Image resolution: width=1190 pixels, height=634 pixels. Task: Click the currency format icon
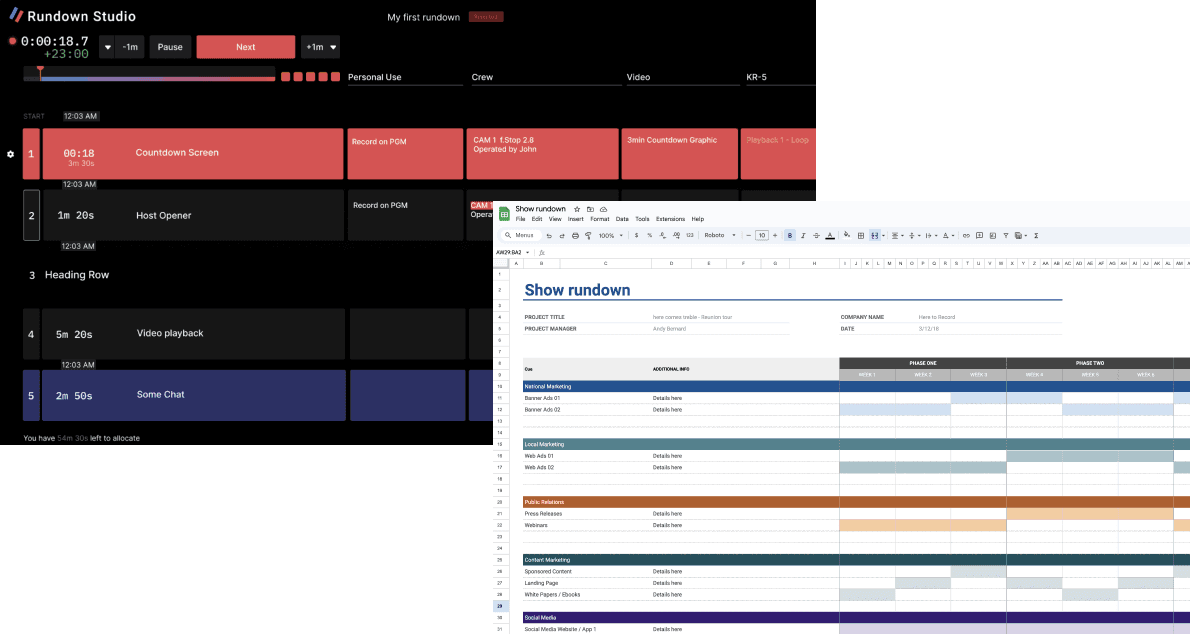[636, 234]
